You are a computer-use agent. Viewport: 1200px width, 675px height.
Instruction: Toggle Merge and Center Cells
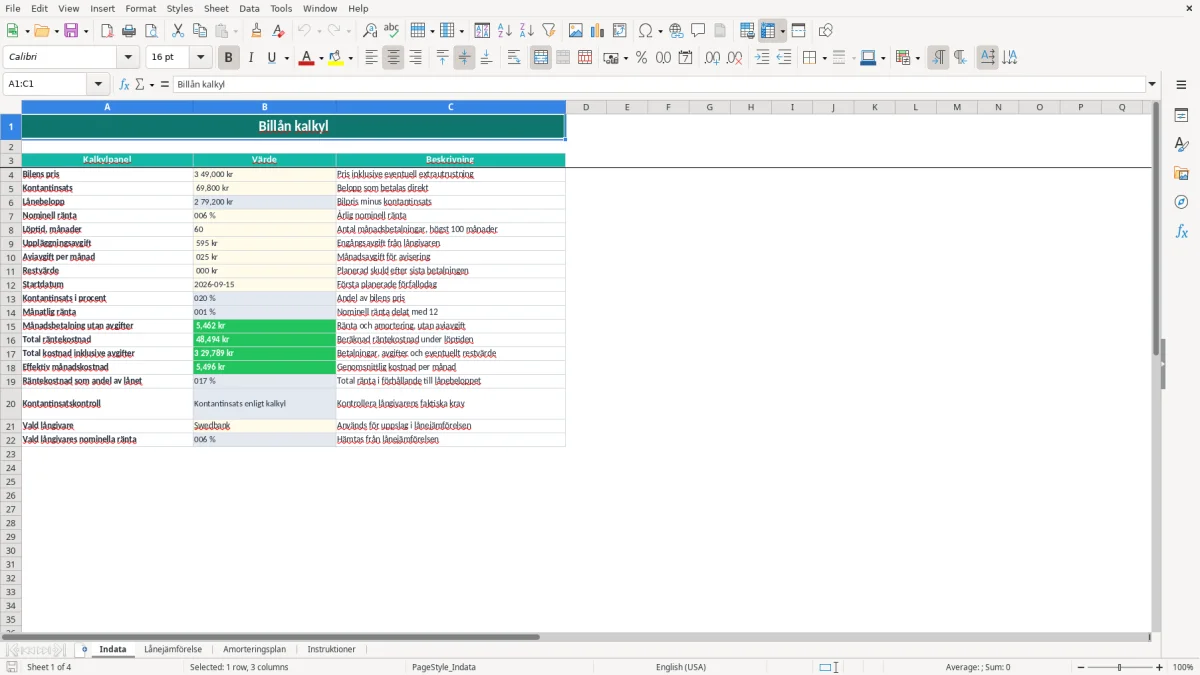(x=541, y=58)
